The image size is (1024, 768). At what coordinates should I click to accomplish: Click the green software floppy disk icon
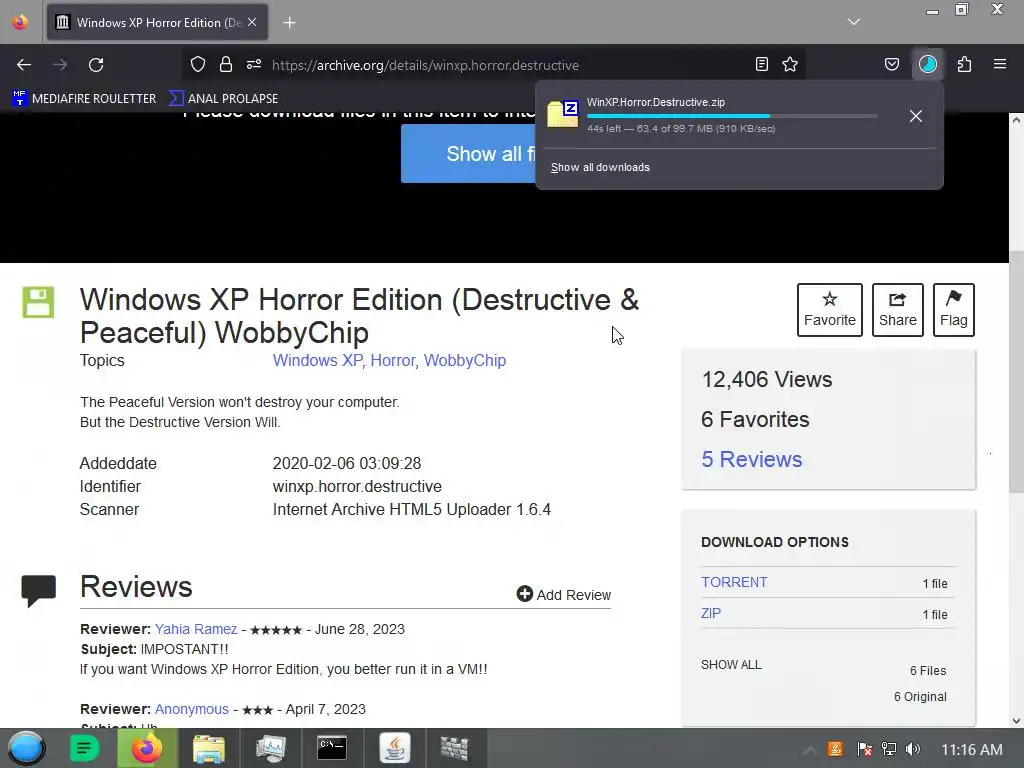click(x=39, y=302)
